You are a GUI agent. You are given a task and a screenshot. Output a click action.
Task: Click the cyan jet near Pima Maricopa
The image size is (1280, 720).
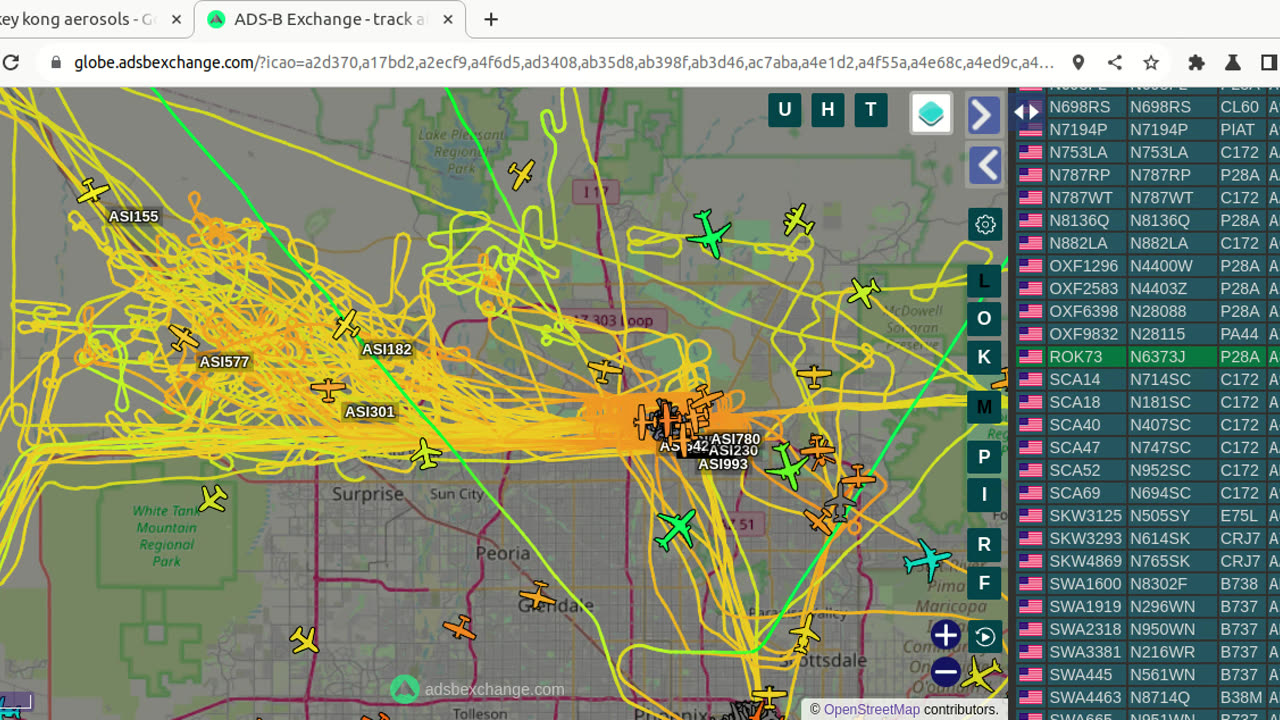pos(928,560)
